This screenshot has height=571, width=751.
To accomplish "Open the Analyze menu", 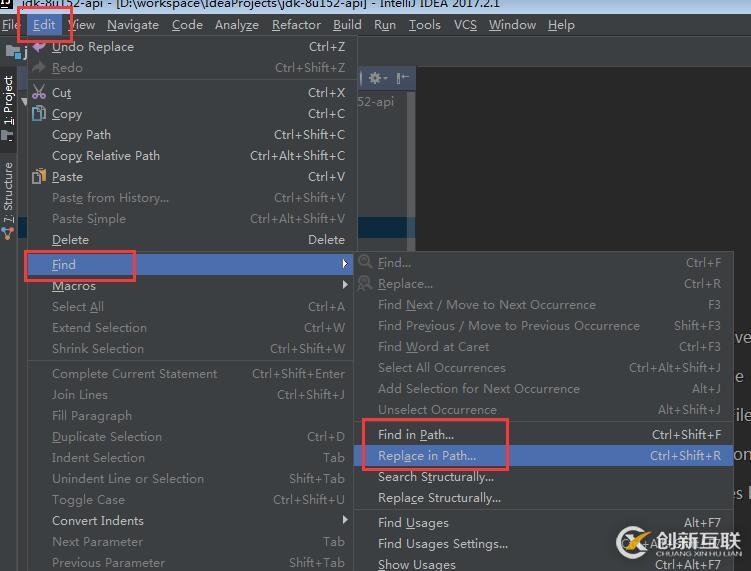I will 237,25.
